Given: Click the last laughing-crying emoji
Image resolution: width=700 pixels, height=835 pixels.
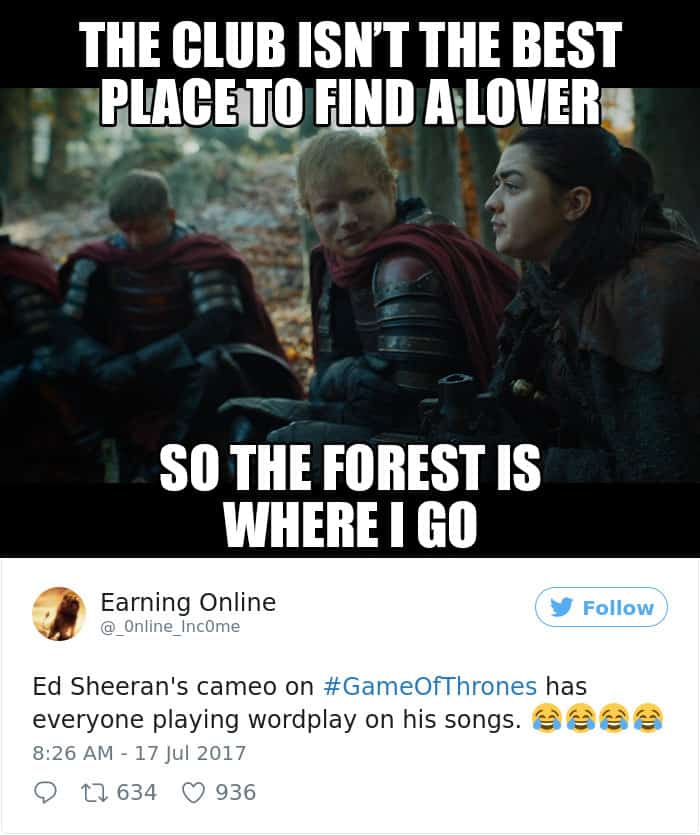Looking at the screenshot, I should click(647, 719).
